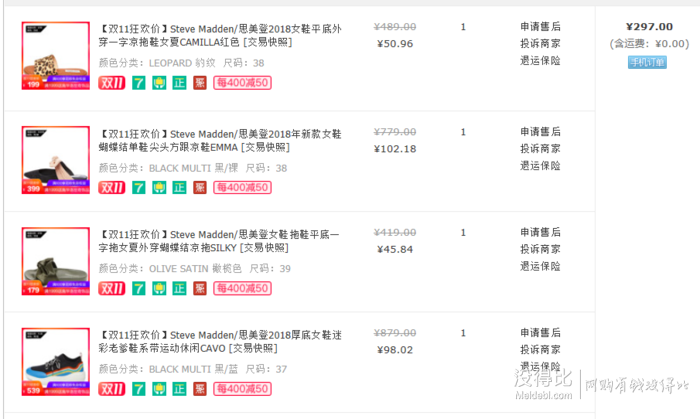Open the CAVO camouflage sneaker product title
Viewport: 700px width, 419px height.
[x=220, y=341]
